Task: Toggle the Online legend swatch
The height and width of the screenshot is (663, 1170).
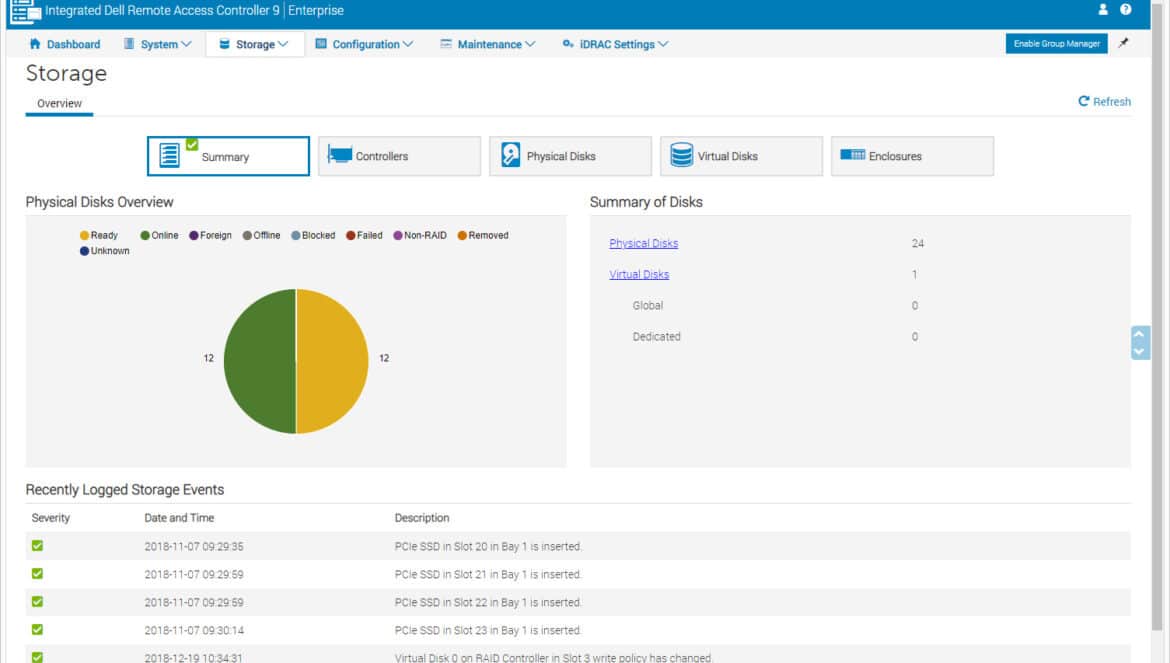Action: pyautogui.click(x=145, y=236)
